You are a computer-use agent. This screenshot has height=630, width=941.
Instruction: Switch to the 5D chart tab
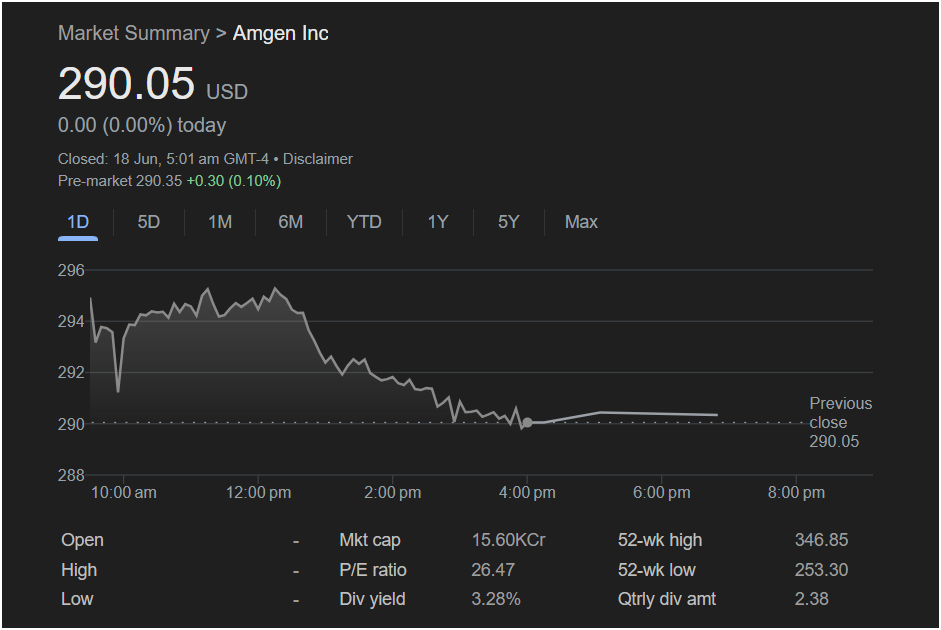[x=148, y=223]
